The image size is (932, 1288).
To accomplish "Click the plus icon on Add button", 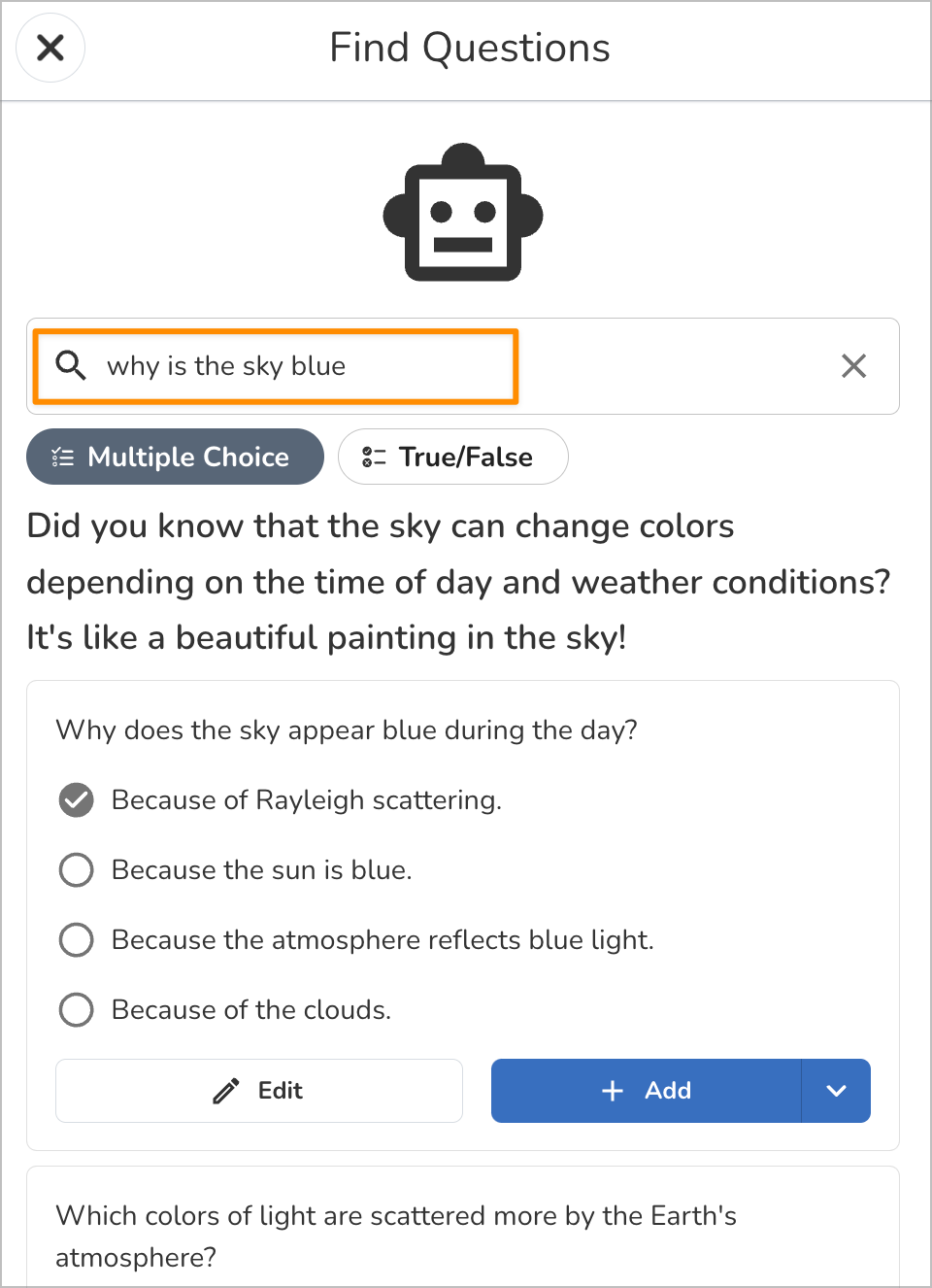I will [613, 1091].
